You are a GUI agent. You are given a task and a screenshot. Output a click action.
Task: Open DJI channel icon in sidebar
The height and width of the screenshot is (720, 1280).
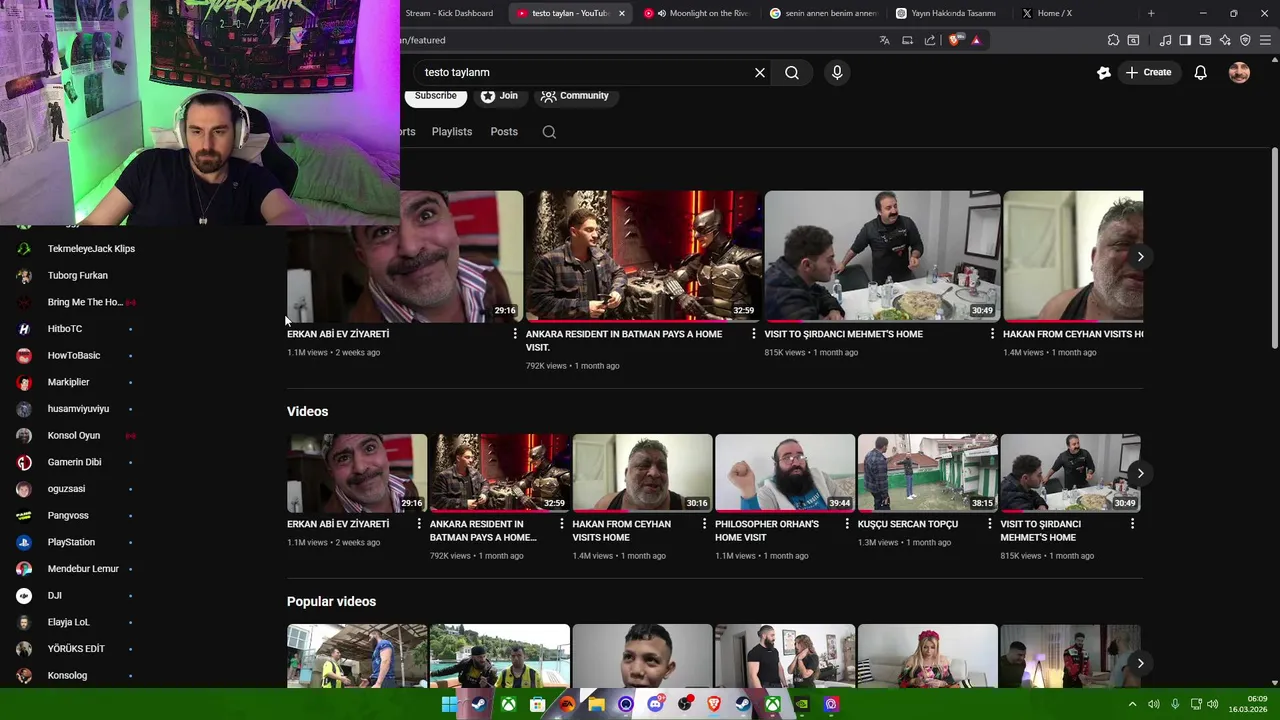tap(24, 595)
